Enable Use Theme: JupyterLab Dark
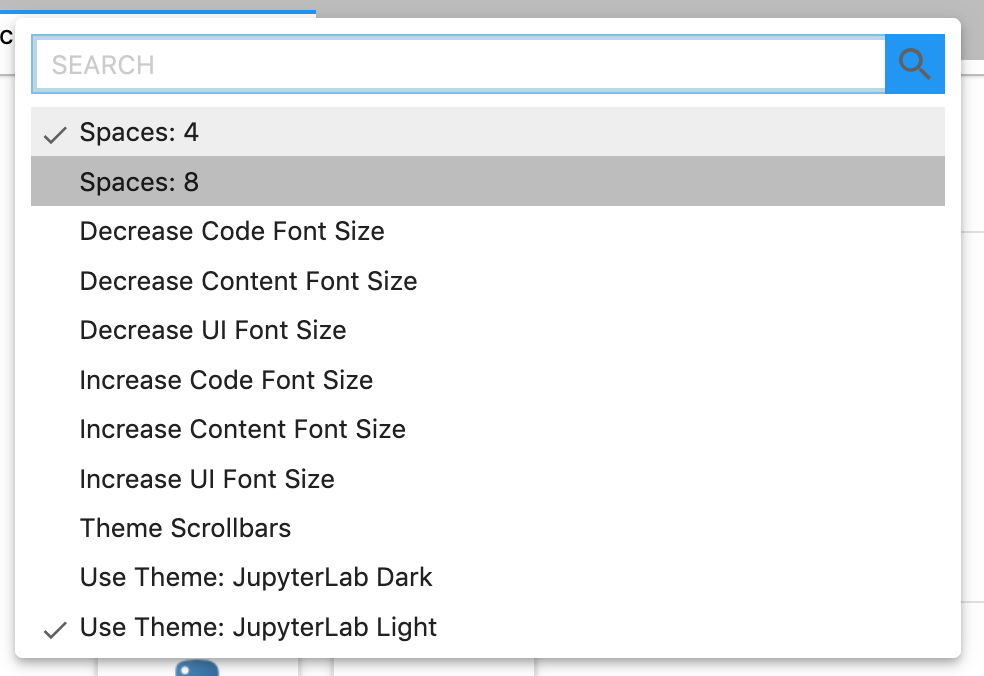984x676 pixels. (x=255, y=577)
